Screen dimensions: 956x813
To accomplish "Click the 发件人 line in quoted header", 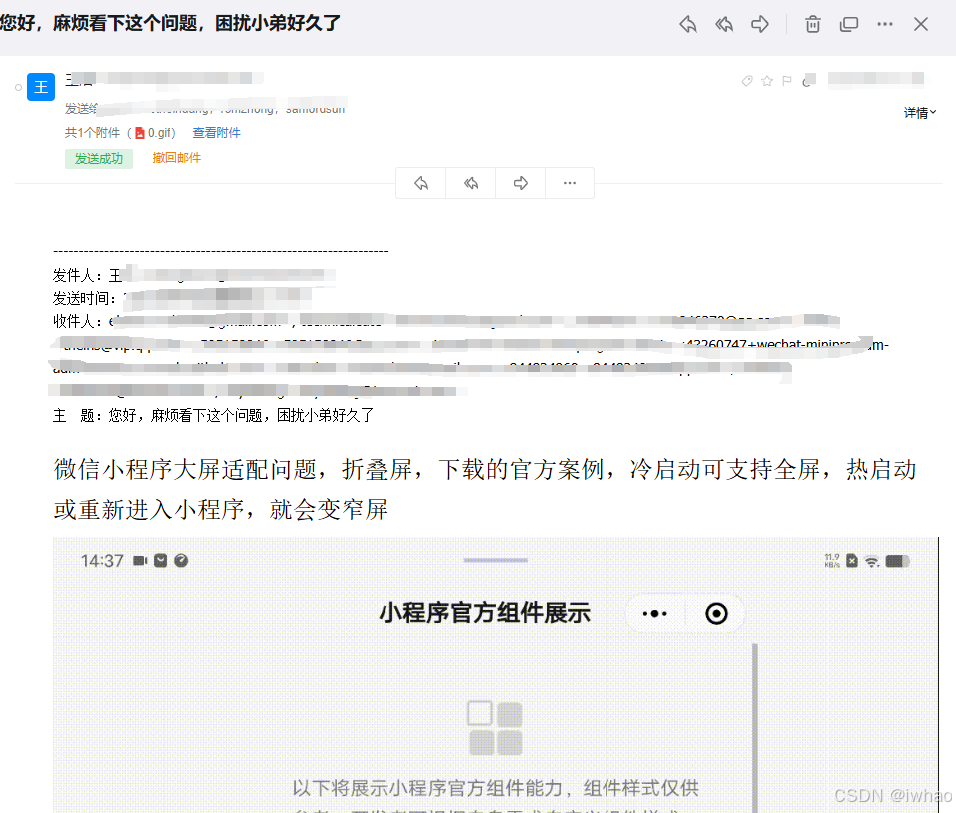I will pyautogui.click(x=194, y=275).
